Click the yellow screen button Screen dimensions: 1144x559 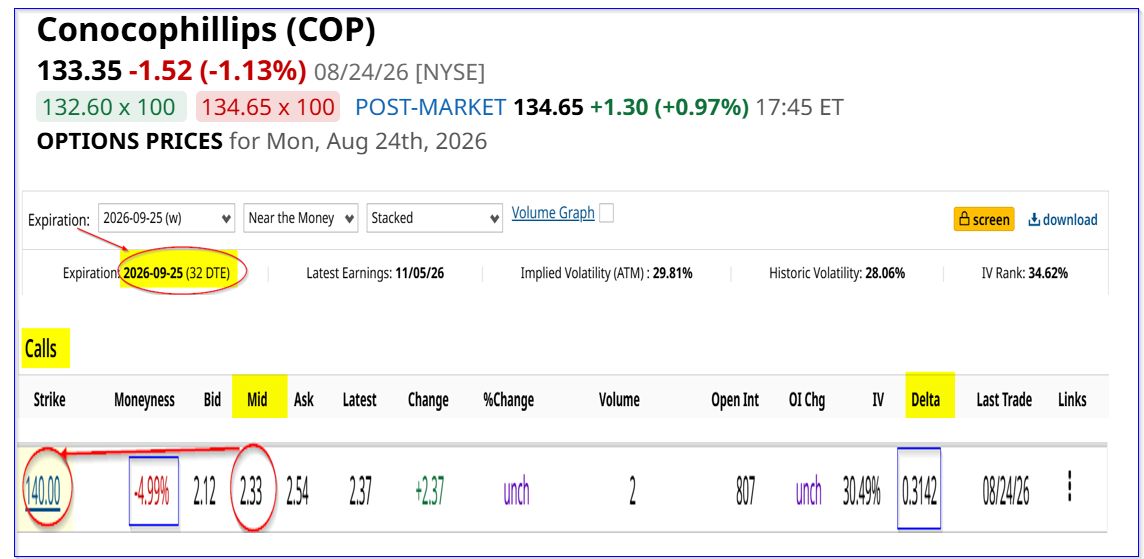pyautogui.click(x=983, y=220)
